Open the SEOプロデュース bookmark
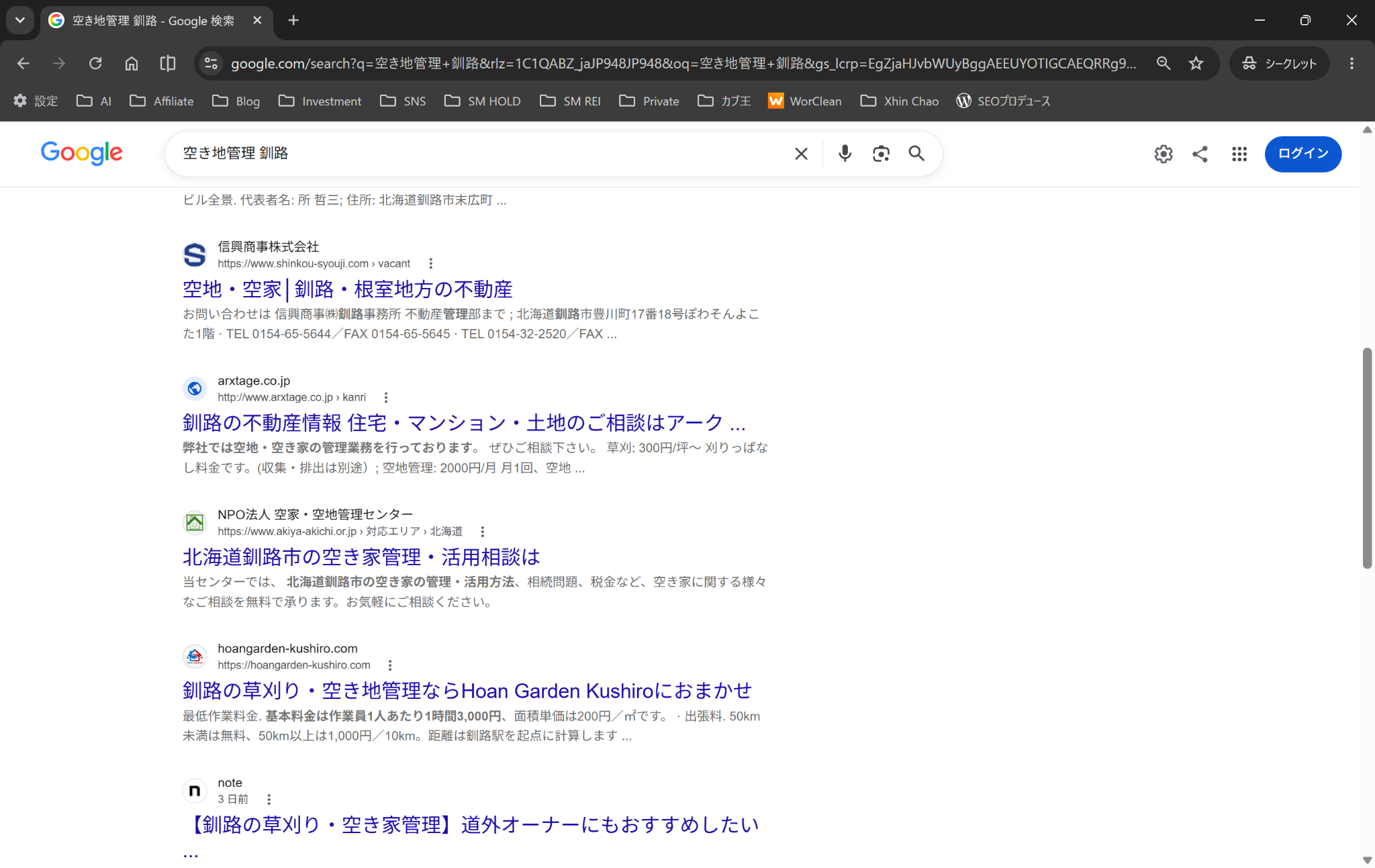The image size is (1375, 868). click(1004, 101)
